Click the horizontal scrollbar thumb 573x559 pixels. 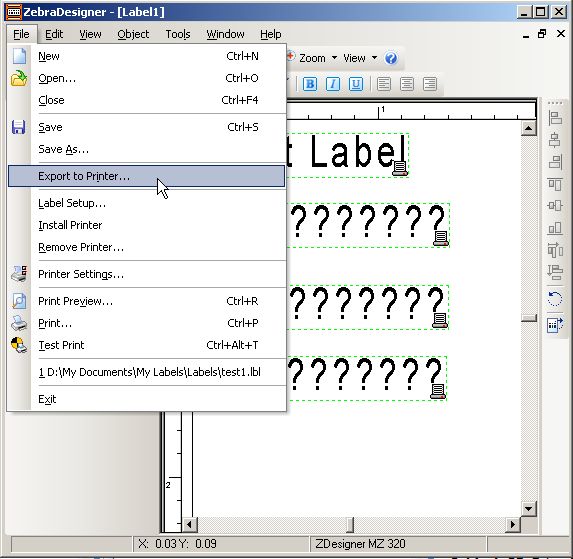[350, 525]
